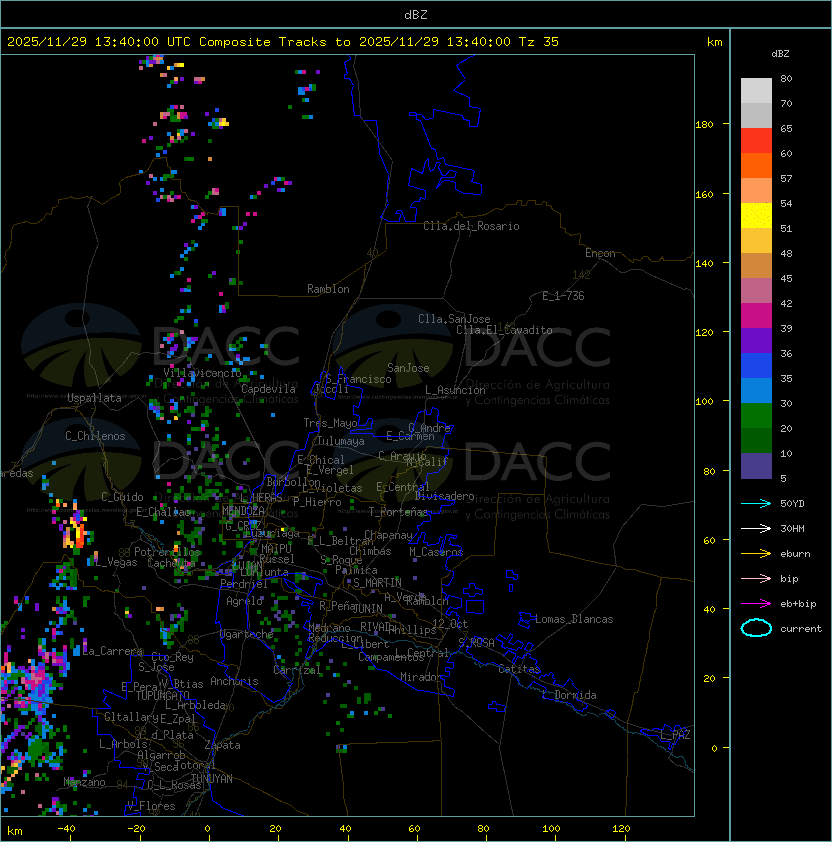
Task: Pick the green swatch between 30 and 20
Action: [756, 416]
